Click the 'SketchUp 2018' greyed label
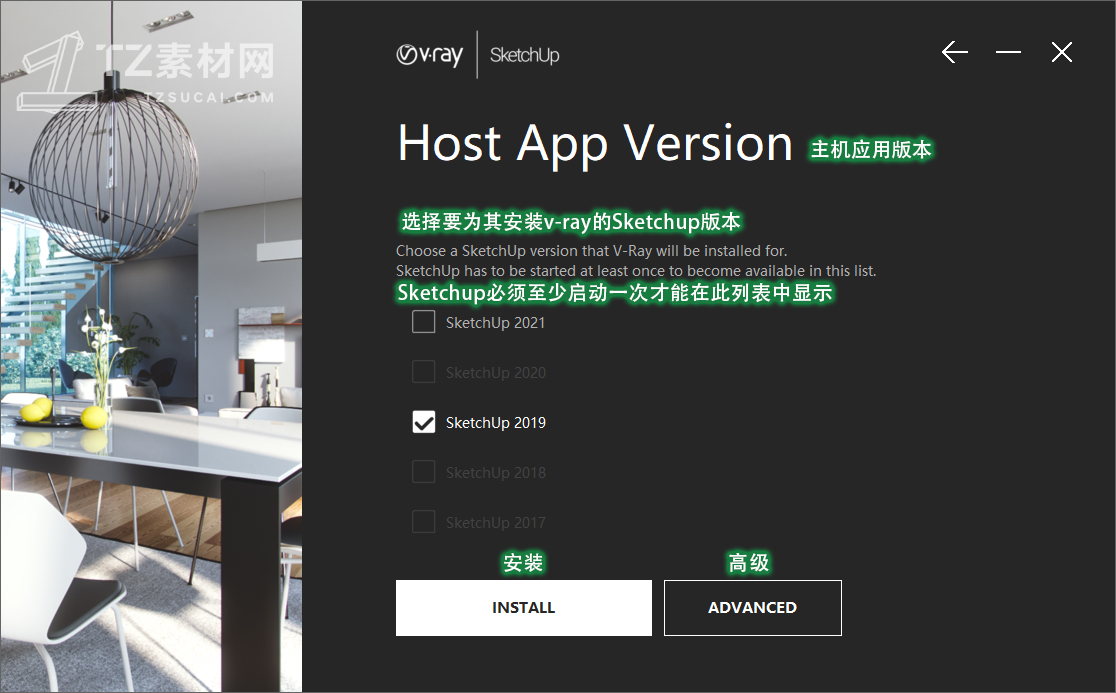The image size is (1116, 693). (495, 472)
